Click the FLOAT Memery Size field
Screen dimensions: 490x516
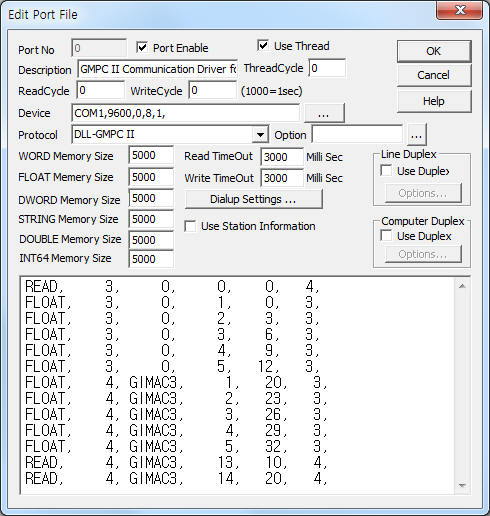click(x=151, y=177)
